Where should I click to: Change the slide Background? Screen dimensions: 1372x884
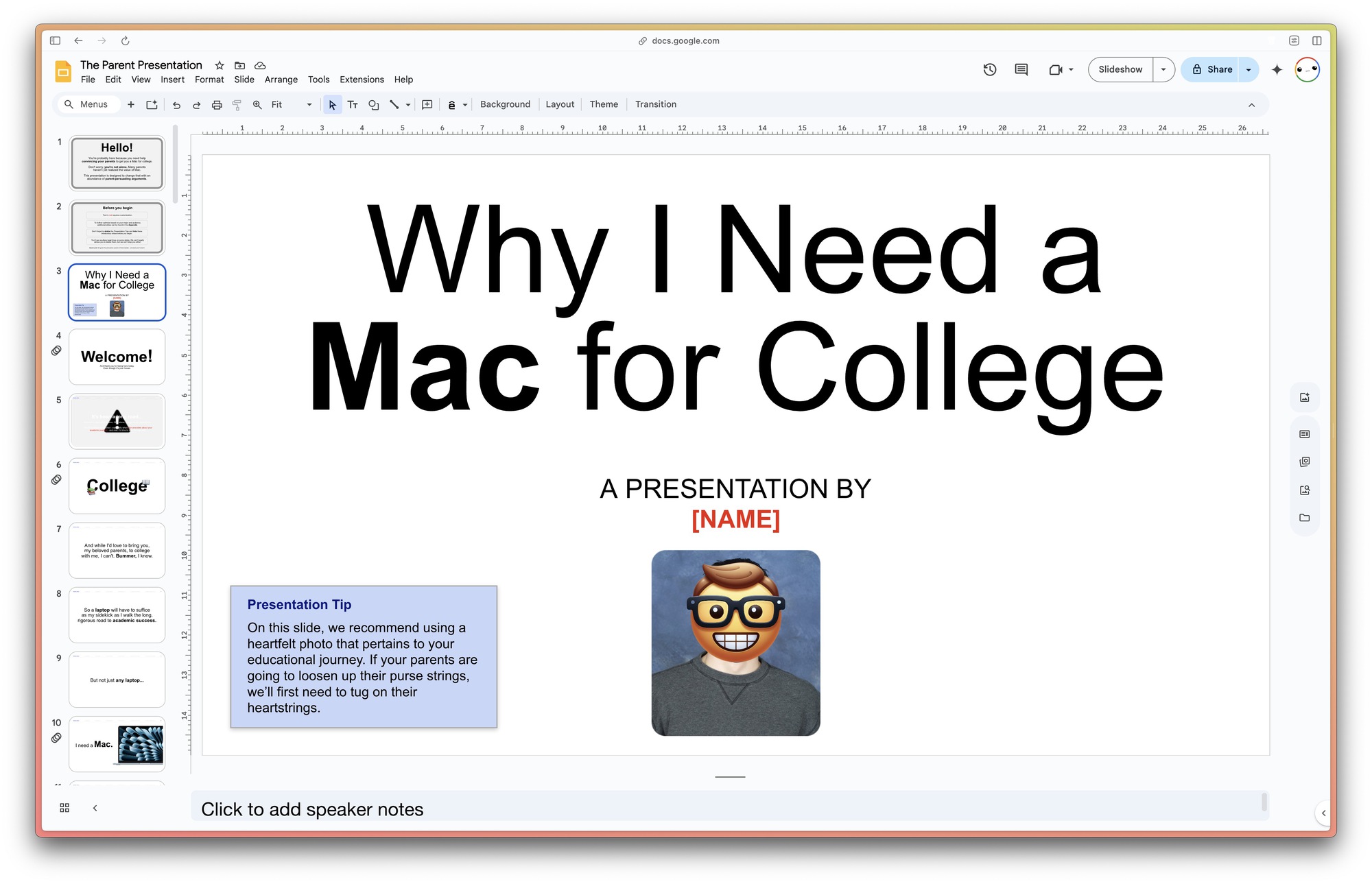click(505, 104)
